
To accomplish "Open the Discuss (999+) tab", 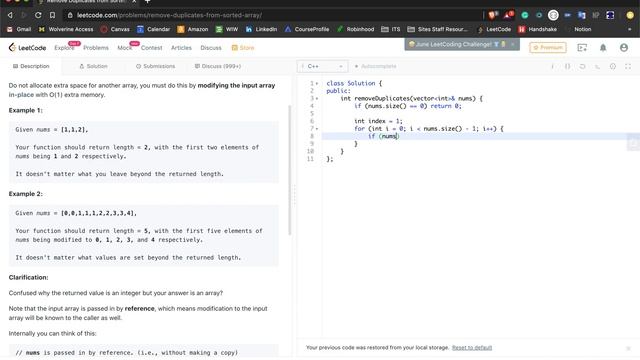I will click(218, 66).
